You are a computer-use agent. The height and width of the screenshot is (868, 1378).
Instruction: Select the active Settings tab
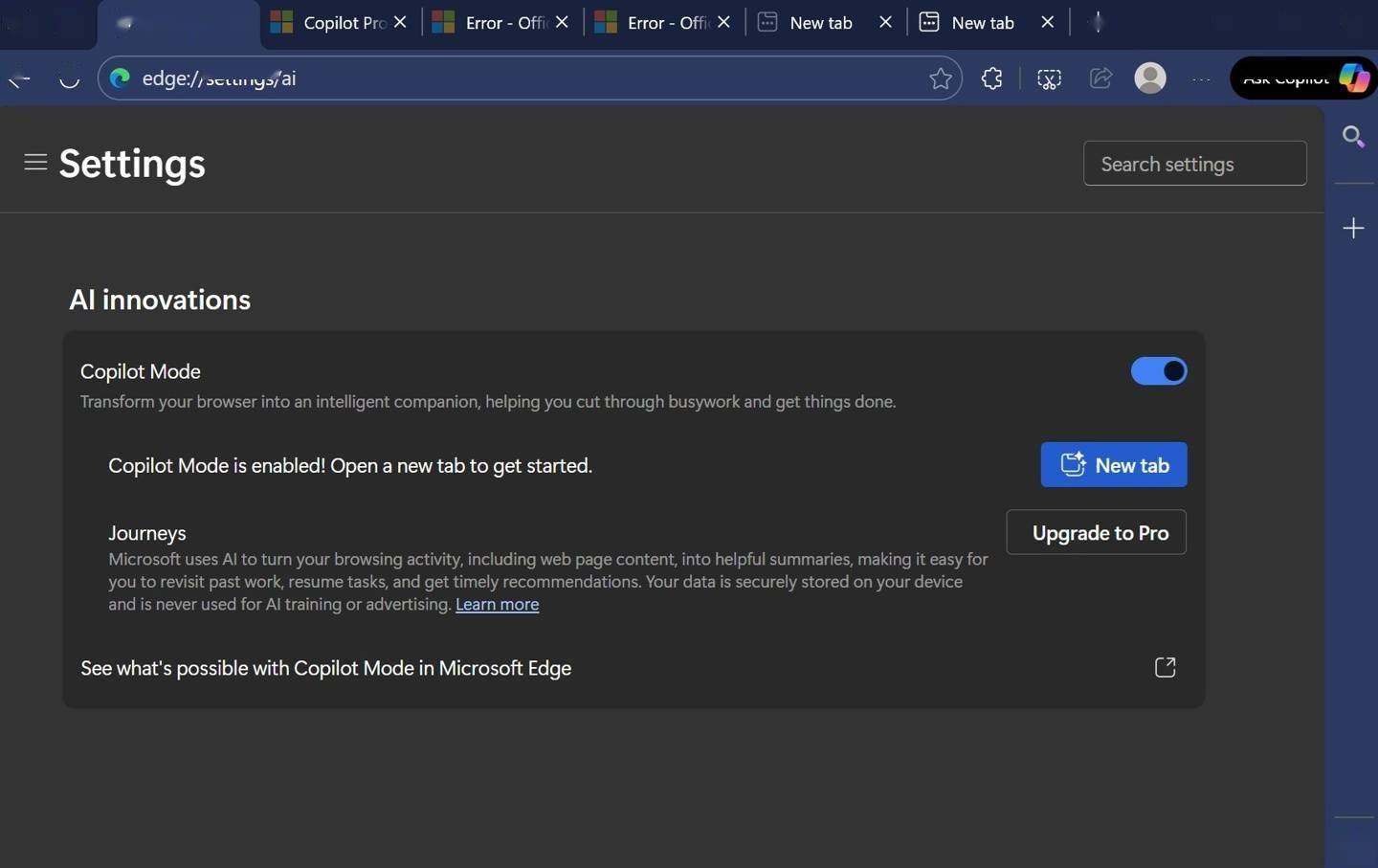coord(178,24)
